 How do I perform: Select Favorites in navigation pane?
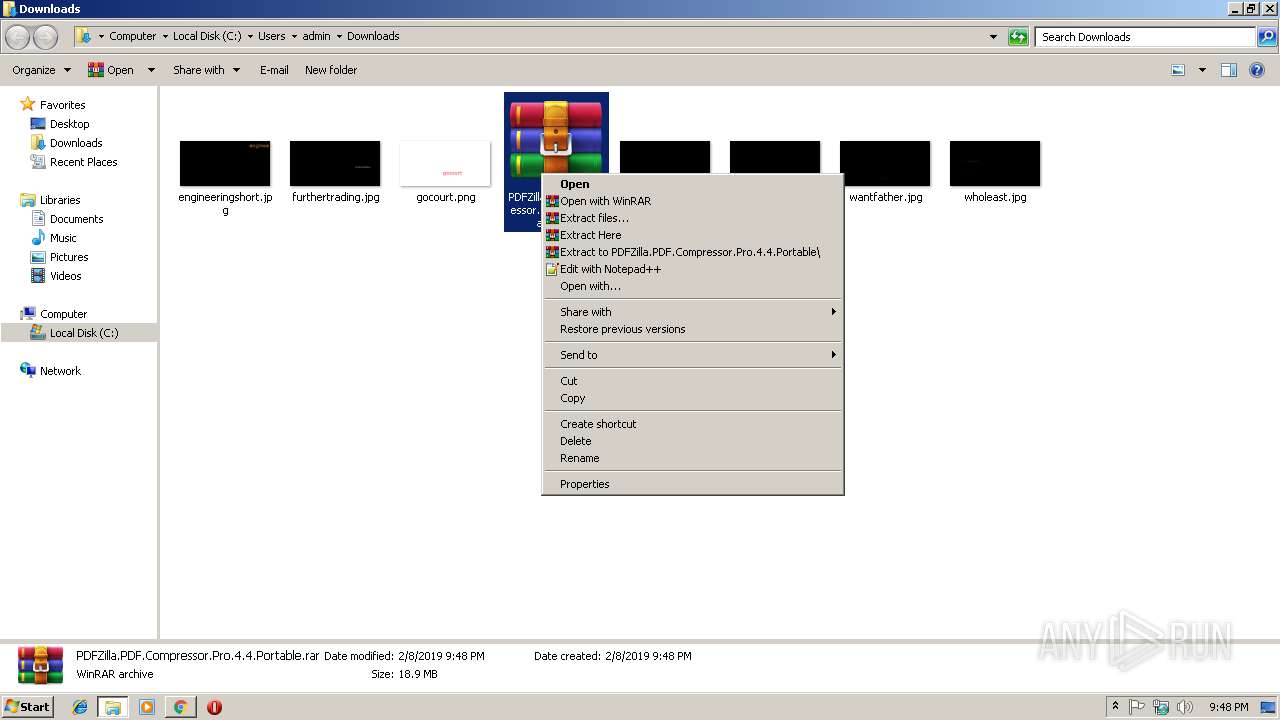pyautogui.click(x=53, y=105)
